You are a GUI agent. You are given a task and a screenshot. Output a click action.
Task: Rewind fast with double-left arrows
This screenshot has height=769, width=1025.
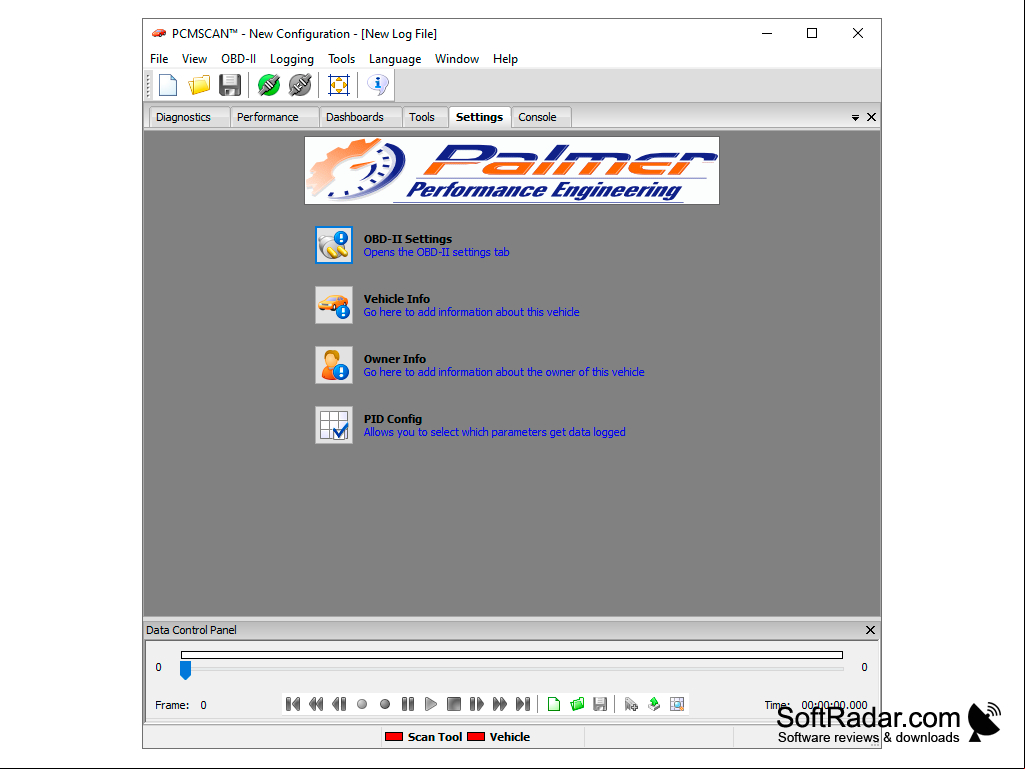(316, 704)
